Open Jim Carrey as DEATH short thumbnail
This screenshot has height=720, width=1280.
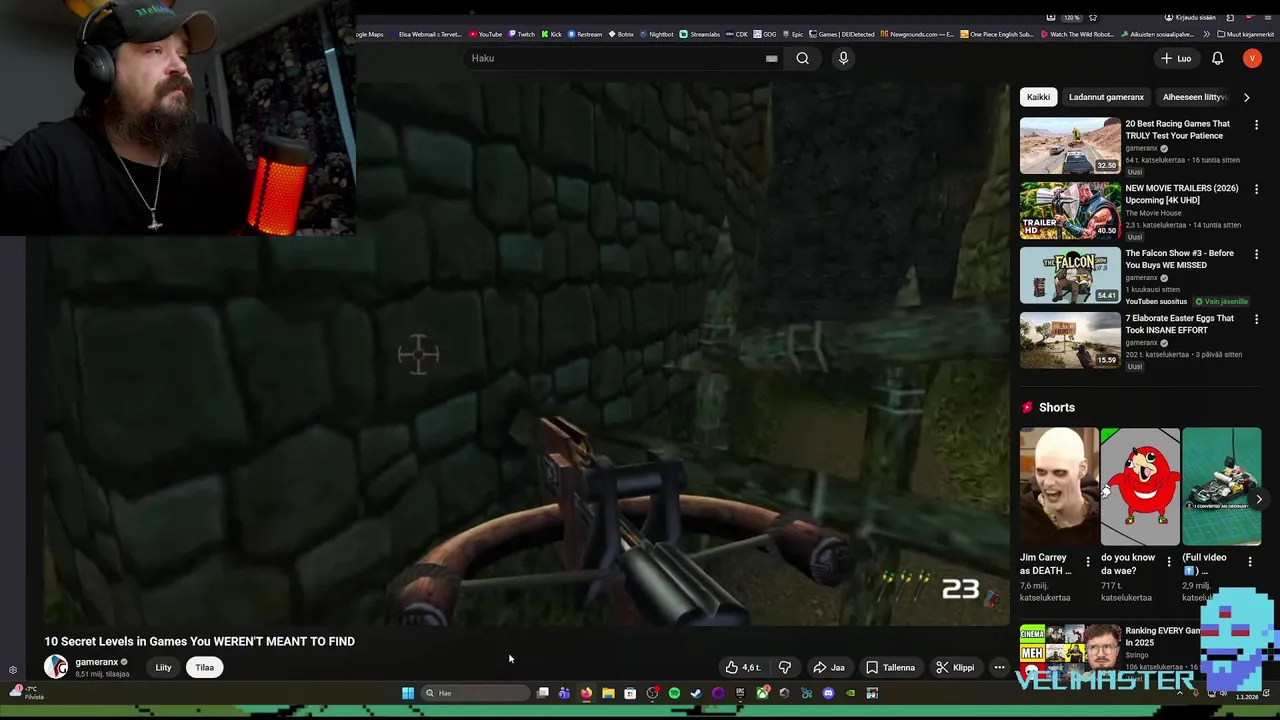tap(1059, 487)
